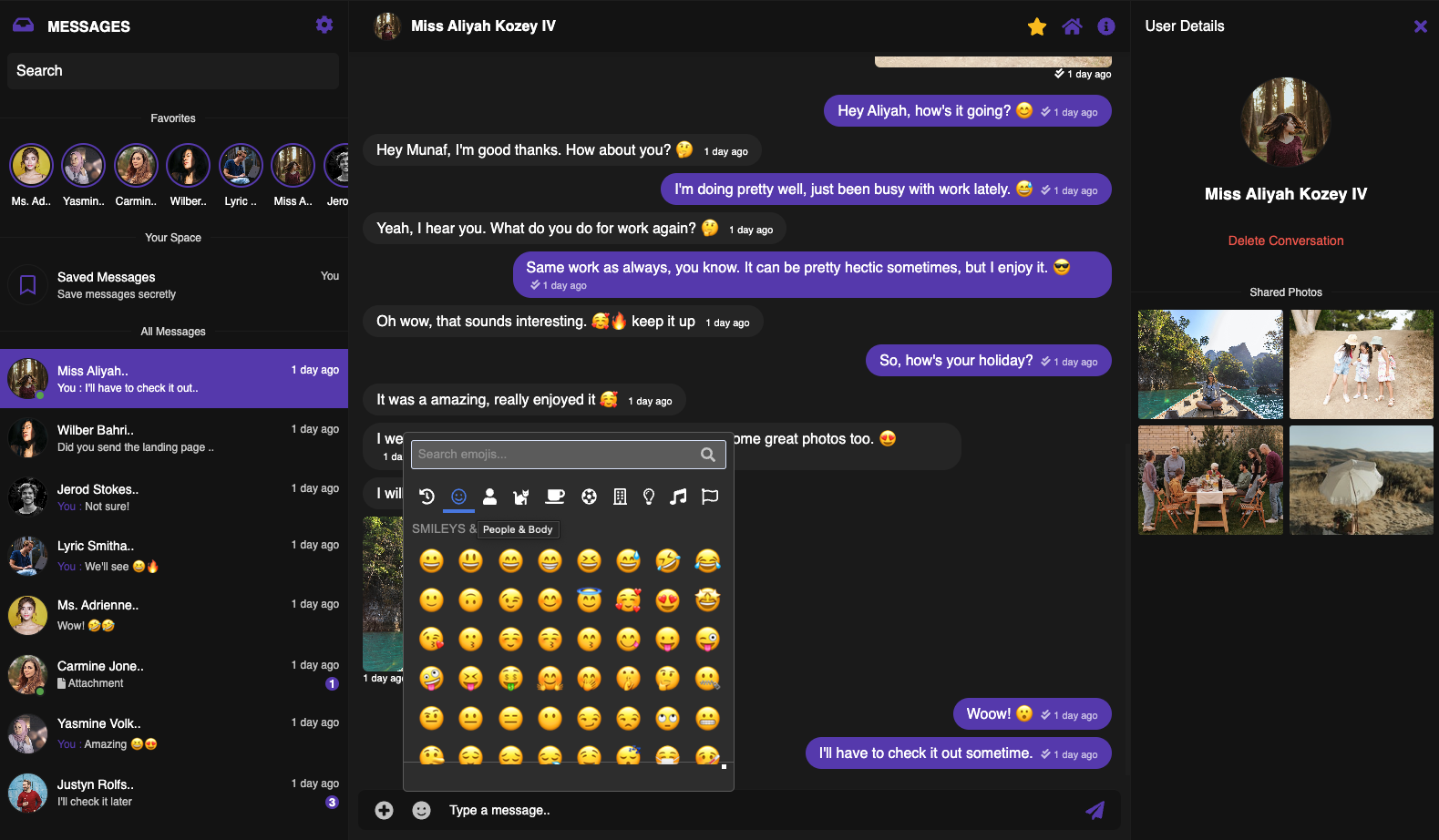Select Yasmin favorite avatar

(83, 166)
